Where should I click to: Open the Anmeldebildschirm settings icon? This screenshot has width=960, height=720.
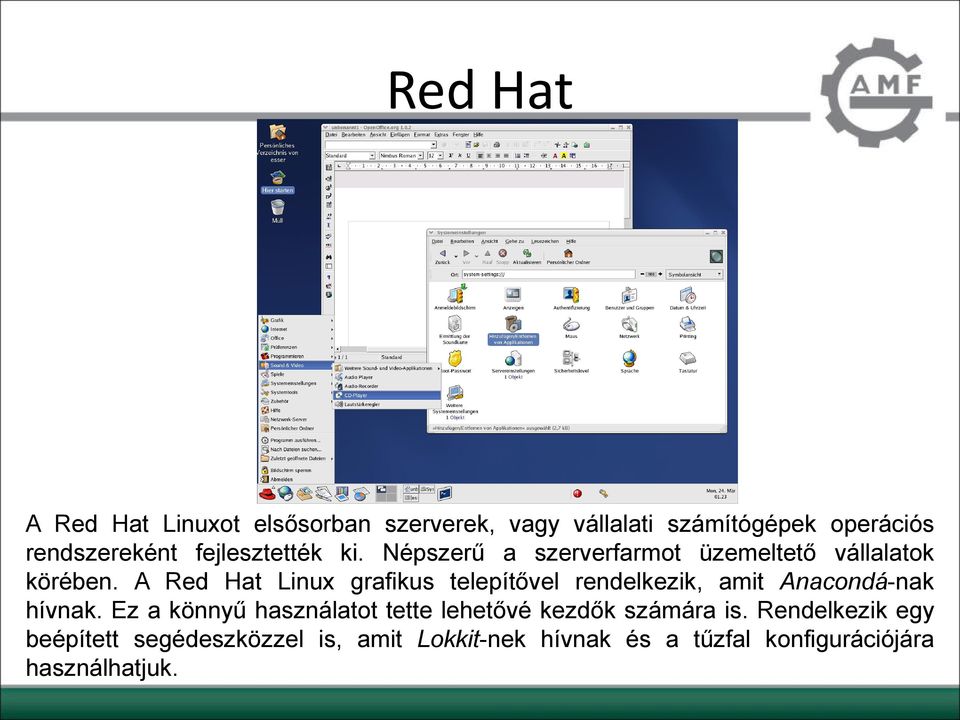click(455, 295)
